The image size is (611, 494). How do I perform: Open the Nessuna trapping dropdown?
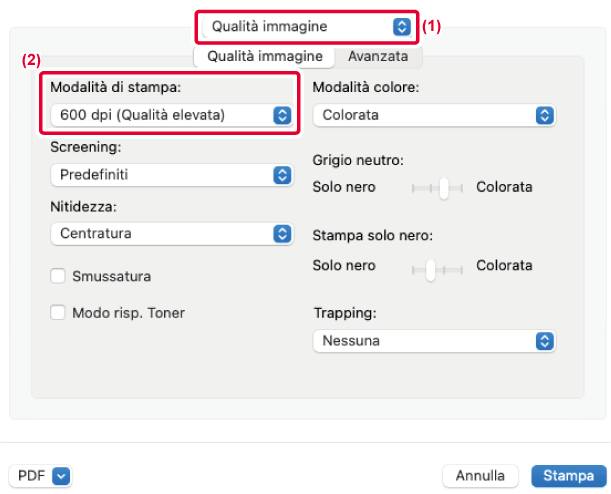click(x=434, y=341)
